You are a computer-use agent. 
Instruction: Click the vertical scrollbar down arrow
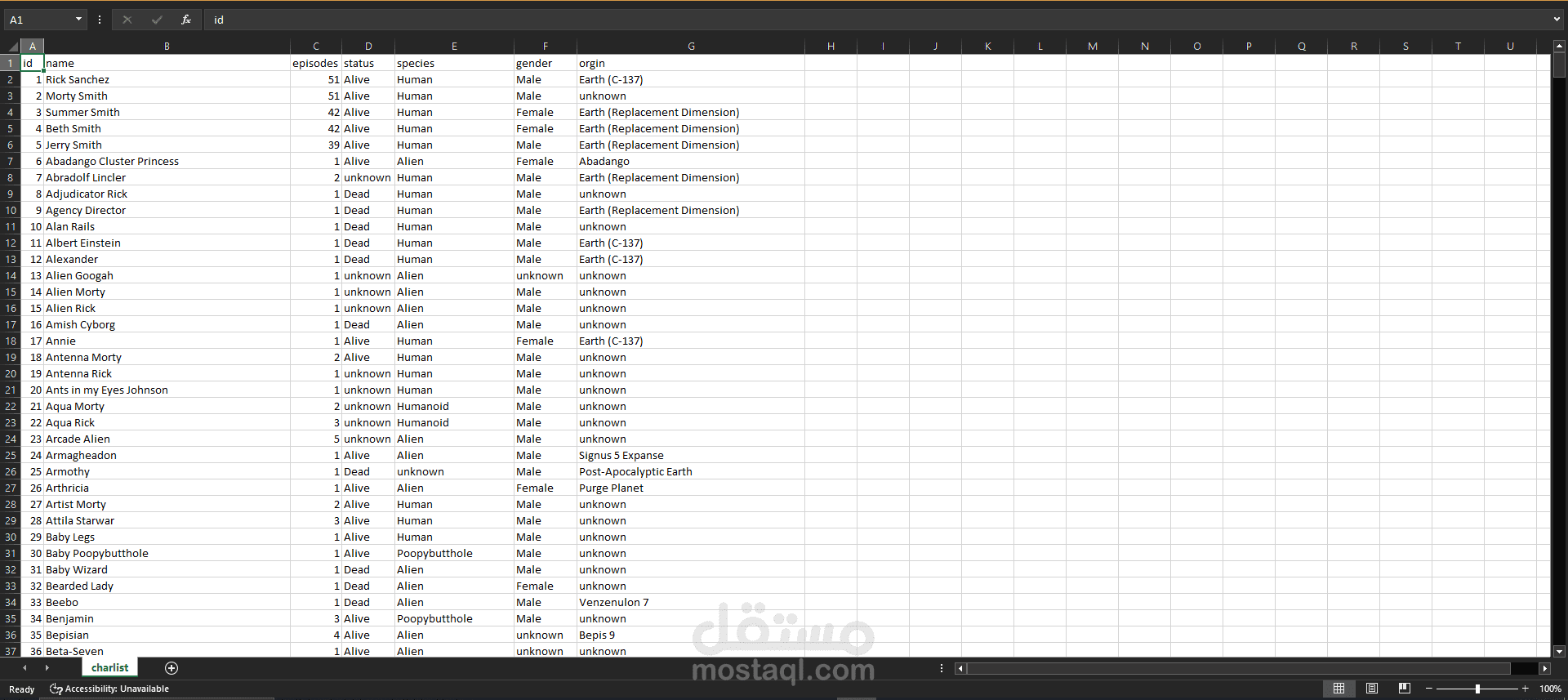pos(1559,652)
